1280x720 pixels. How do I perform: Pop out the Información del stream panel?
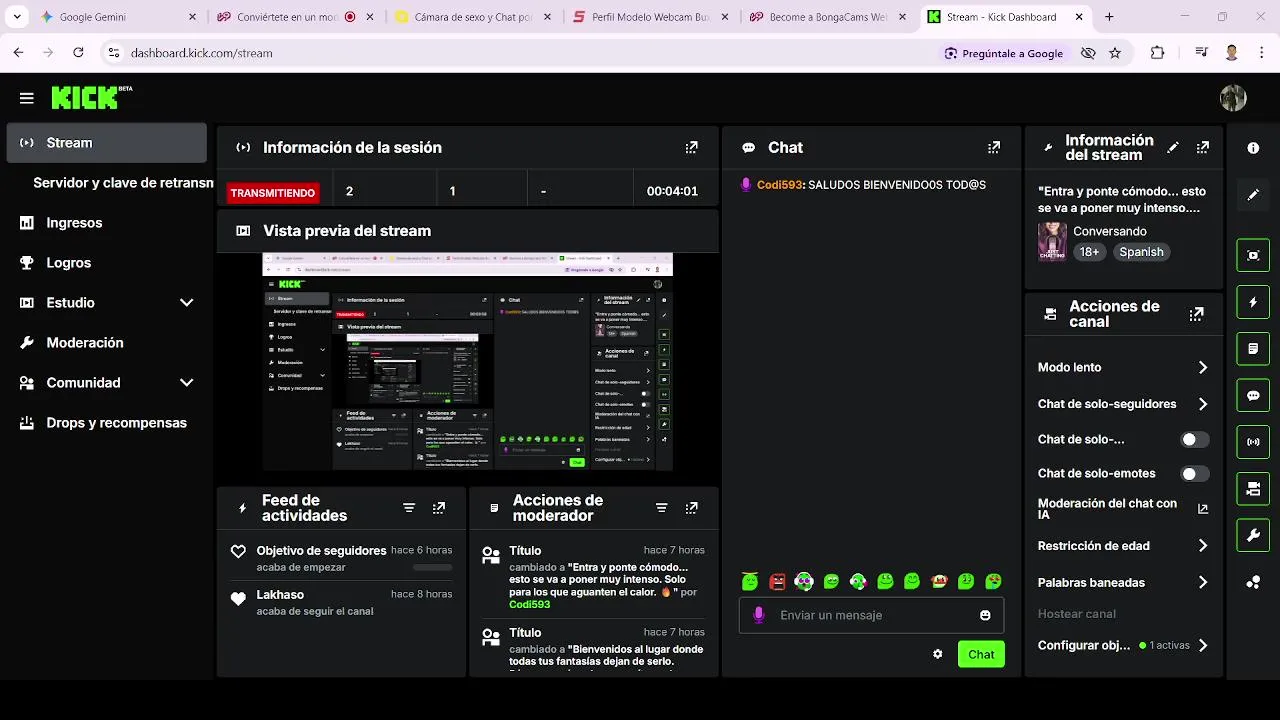tap(1202, 147)
